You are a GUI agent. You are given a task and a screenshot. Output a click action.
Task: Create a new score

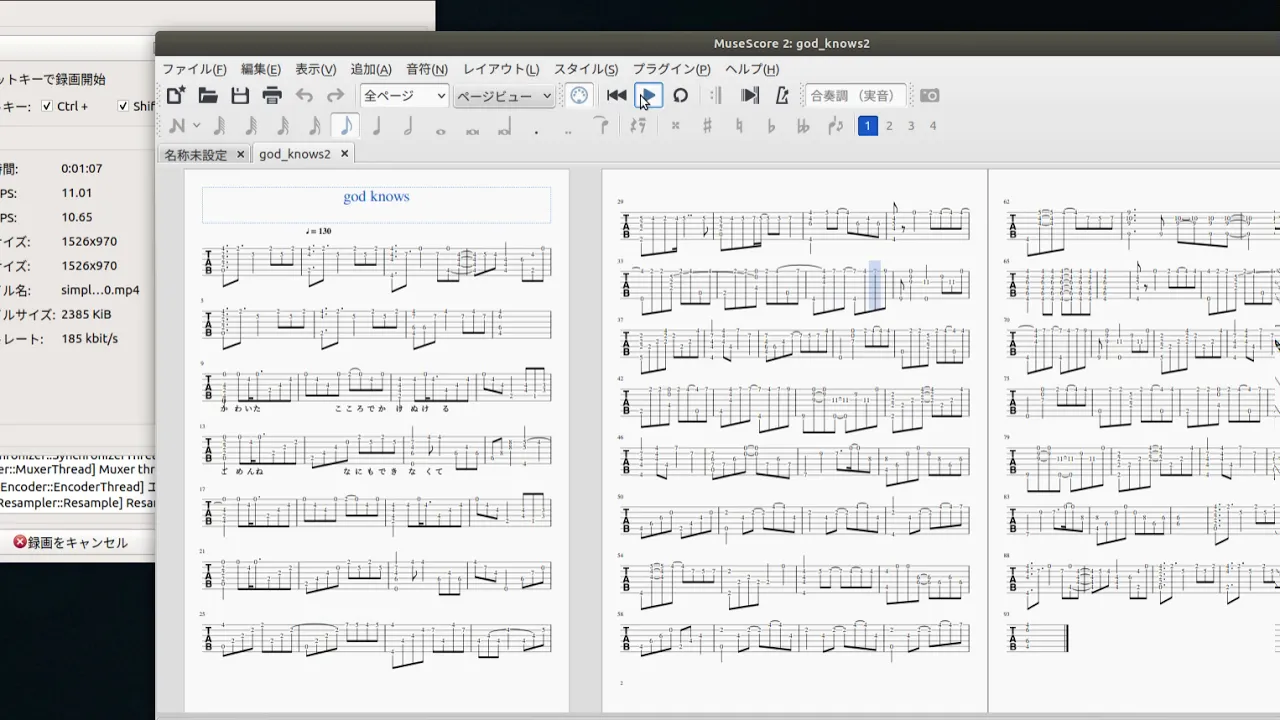click(176, 96)
